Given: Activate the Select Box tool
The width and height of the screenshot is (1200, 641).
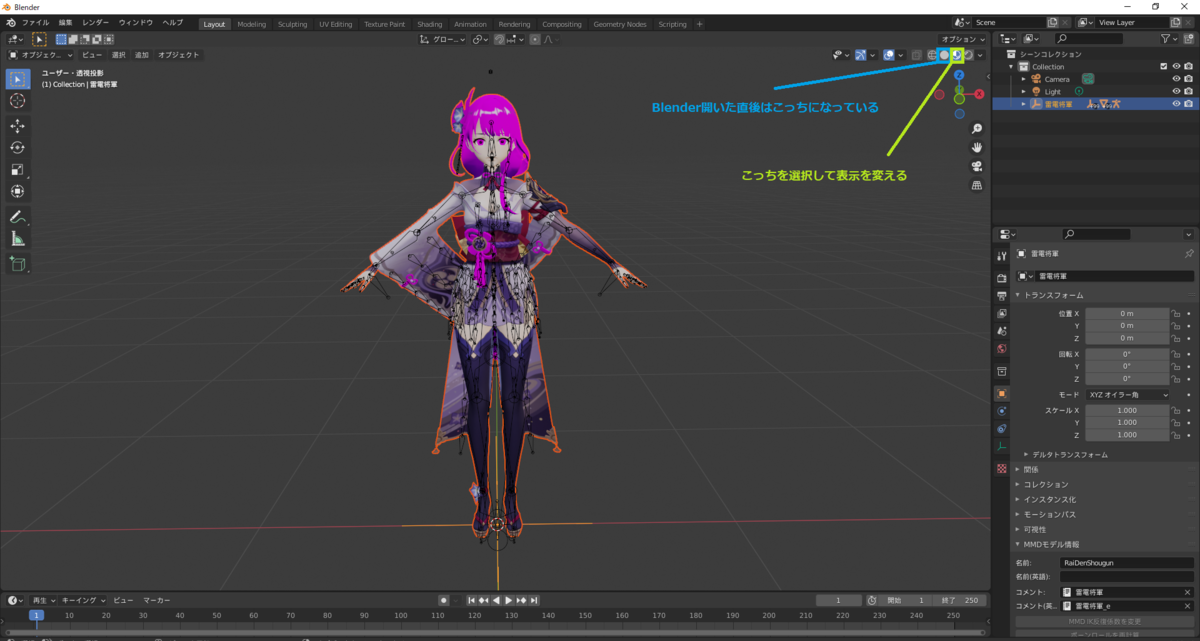Looking at the screenshot, I should [x=18, y=79].
